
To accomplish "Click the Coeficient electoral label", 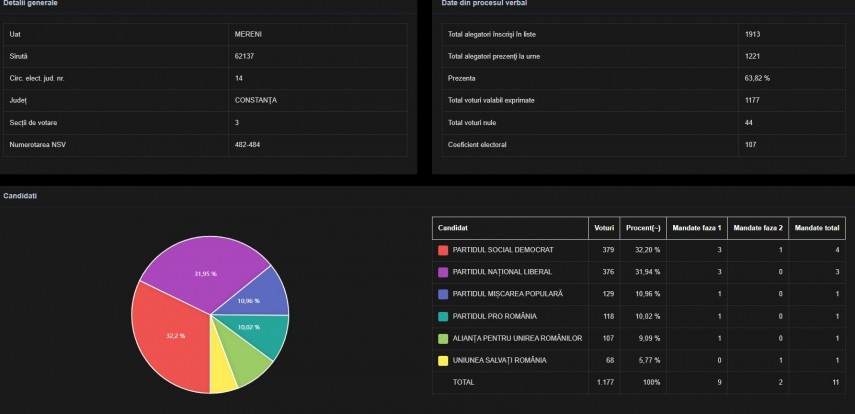I will click(x=477, y=145).
